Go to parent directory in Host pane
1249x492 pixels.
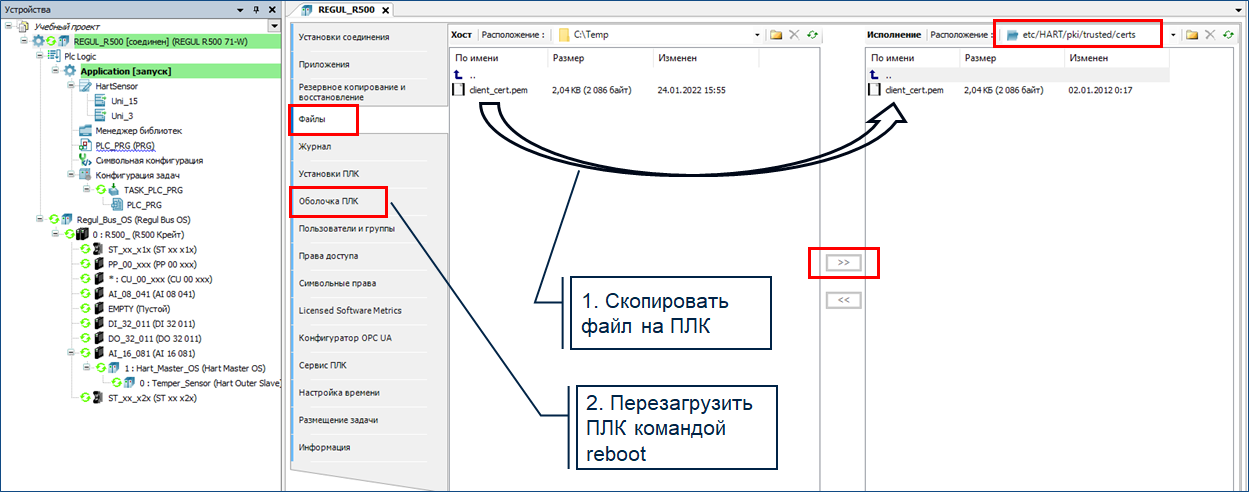pos(459,75)
